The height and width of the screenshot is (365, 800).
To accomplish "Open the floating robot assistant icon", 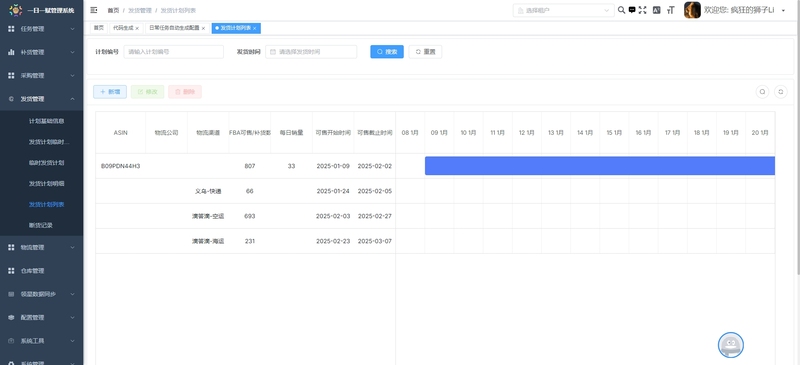I will pos(731,345).
